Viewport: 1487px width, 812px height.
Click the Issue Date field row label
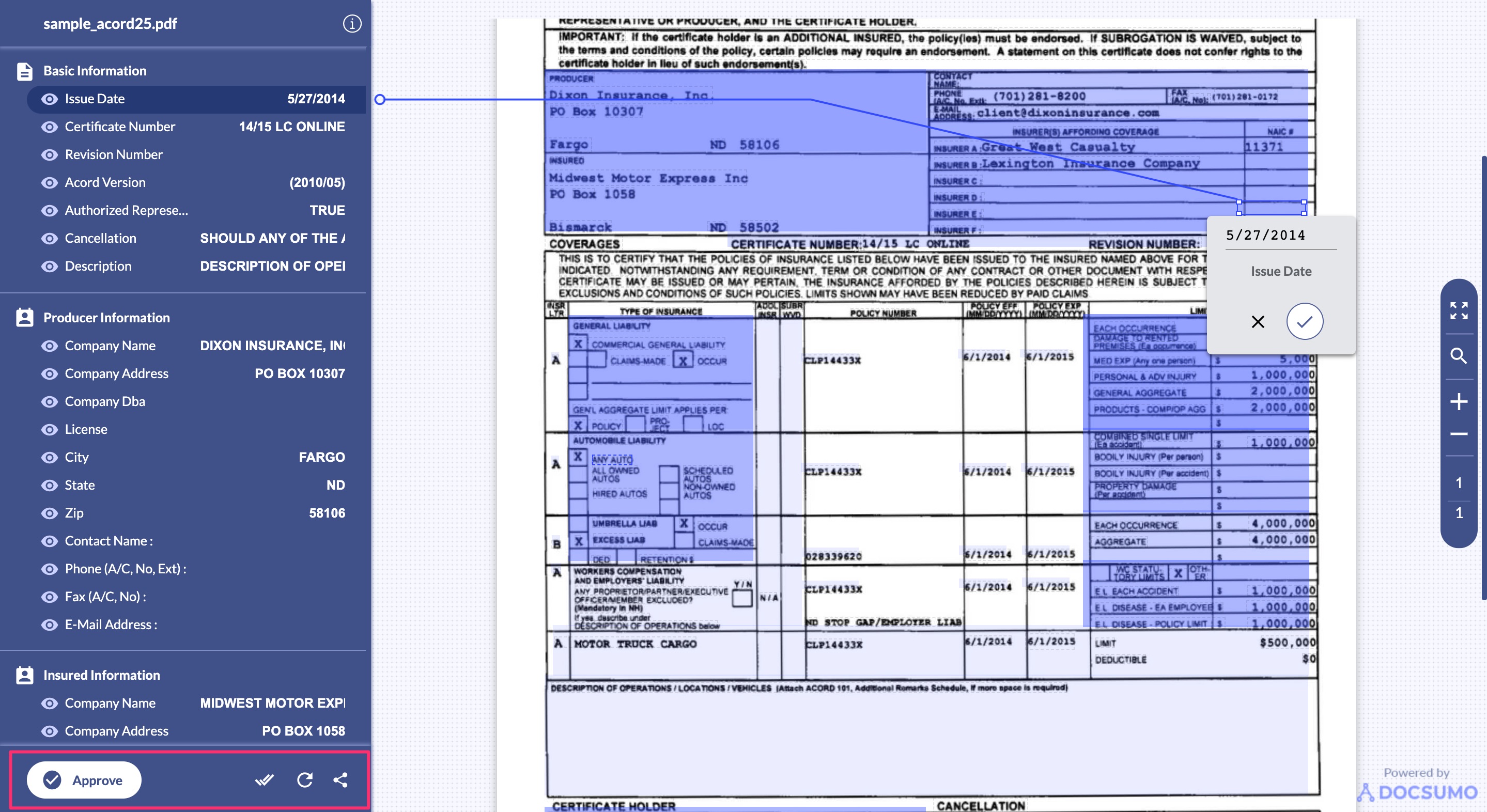point(95,99)
